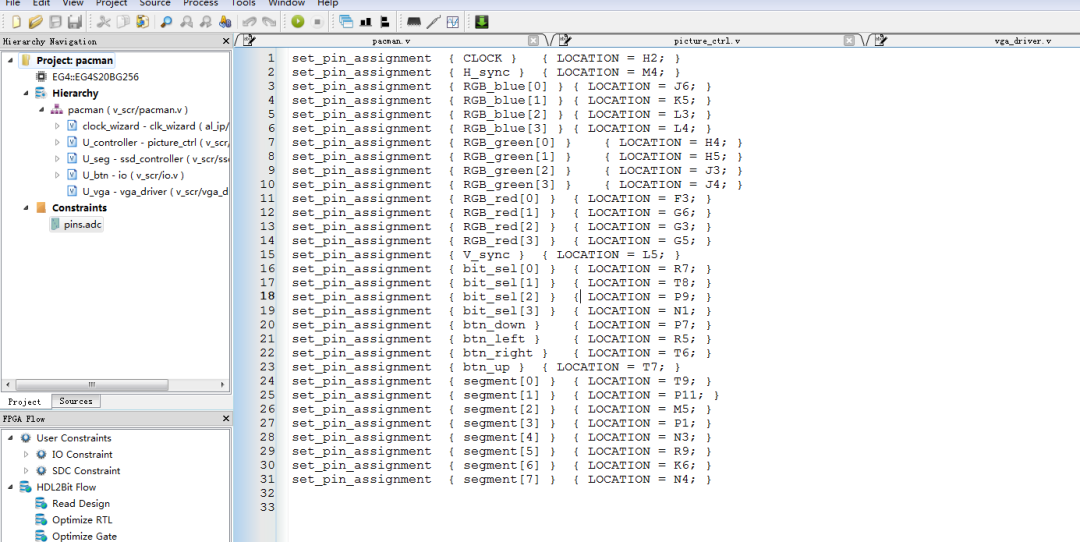The image size is (1080, 542).
Task: Expand the SDC Constraint node
Action: [26, 471]
